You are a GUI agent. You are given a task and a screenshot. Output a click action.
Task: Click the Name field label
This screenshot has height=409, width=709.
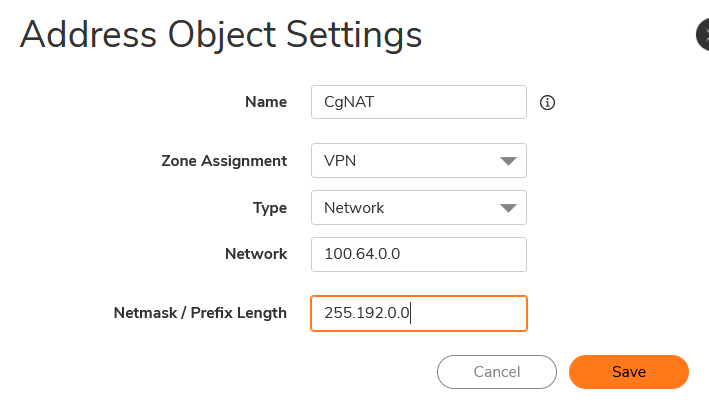pos(266,102)
